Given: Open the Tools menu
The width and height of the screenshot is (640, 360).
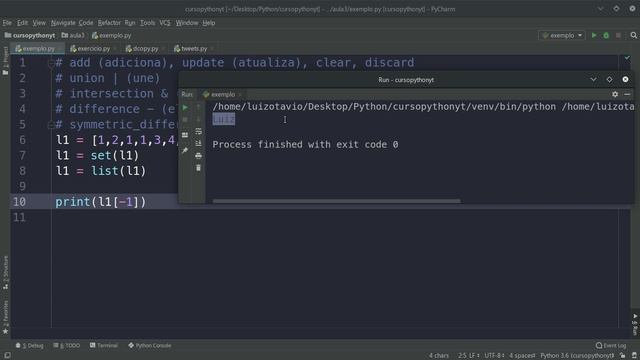Looking at the screenshot, I should tap(147, 23).
